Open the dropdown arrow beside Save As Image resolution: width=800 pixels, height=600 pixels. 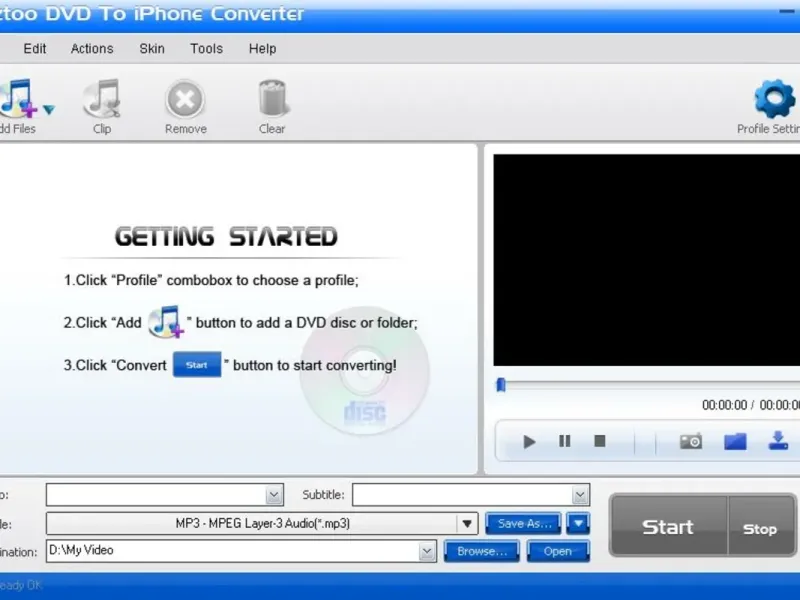pyautogui.click(x=578, y=523)
